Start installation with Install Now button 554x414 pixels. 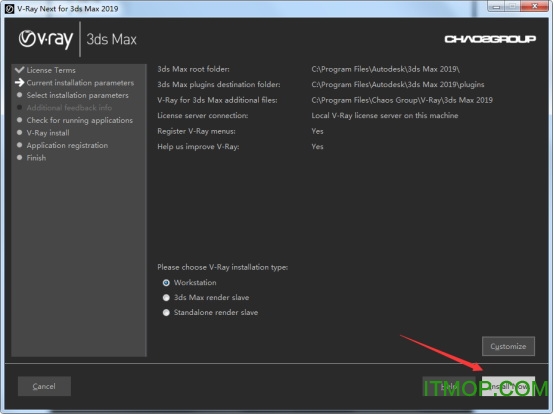click(508, 386)
